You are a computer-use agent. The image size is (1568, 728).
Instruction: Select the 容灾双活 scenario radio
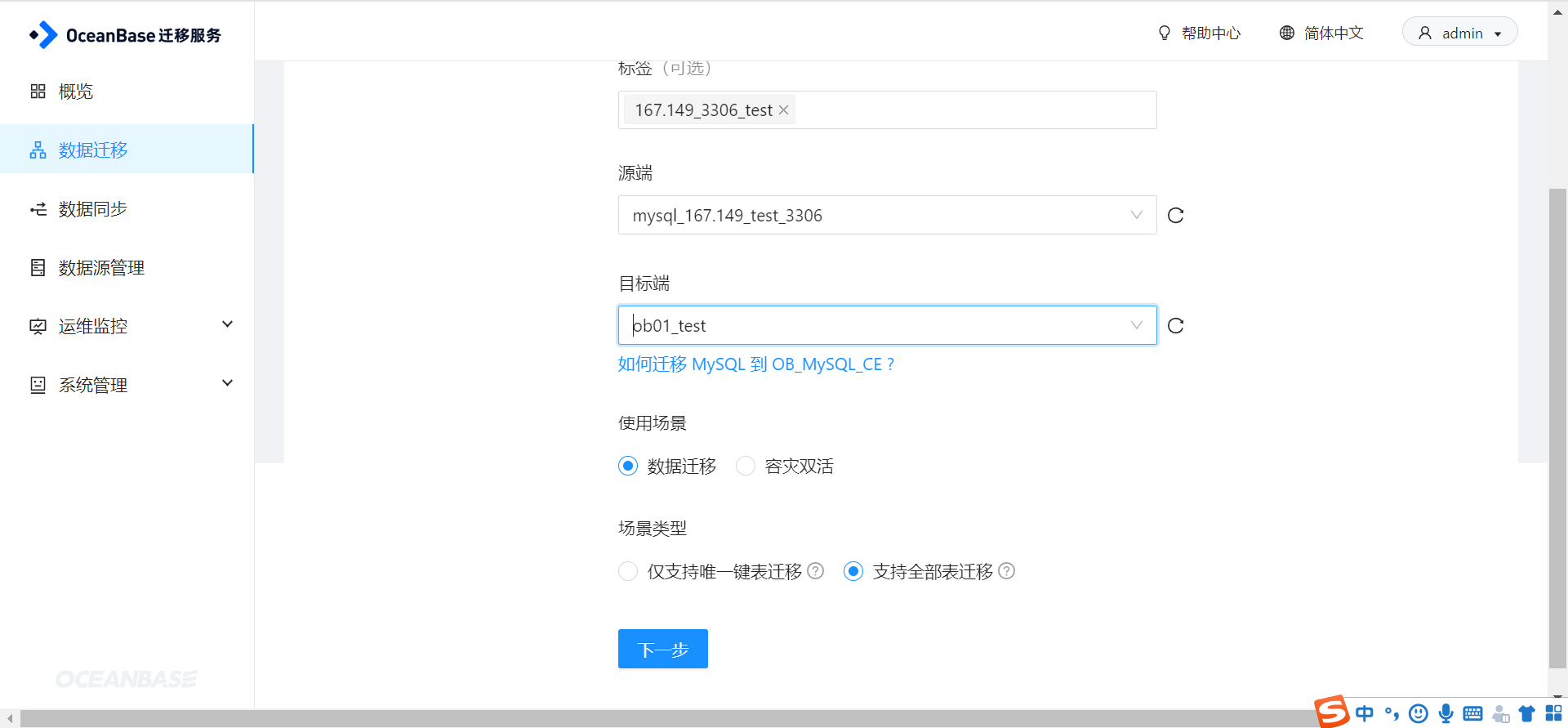pyautogui.click(x=745, y=466)
